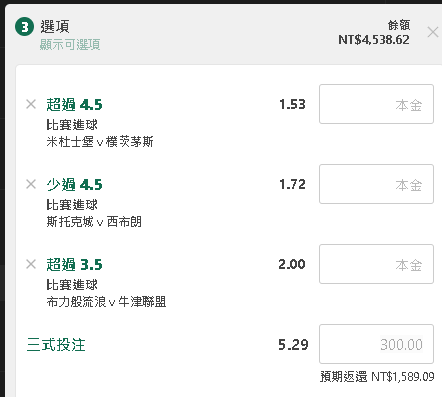Image resolution: width=442 pixels, height=397 pixels.
Task: Click the 選項 header title
Action: pos(55,26)
